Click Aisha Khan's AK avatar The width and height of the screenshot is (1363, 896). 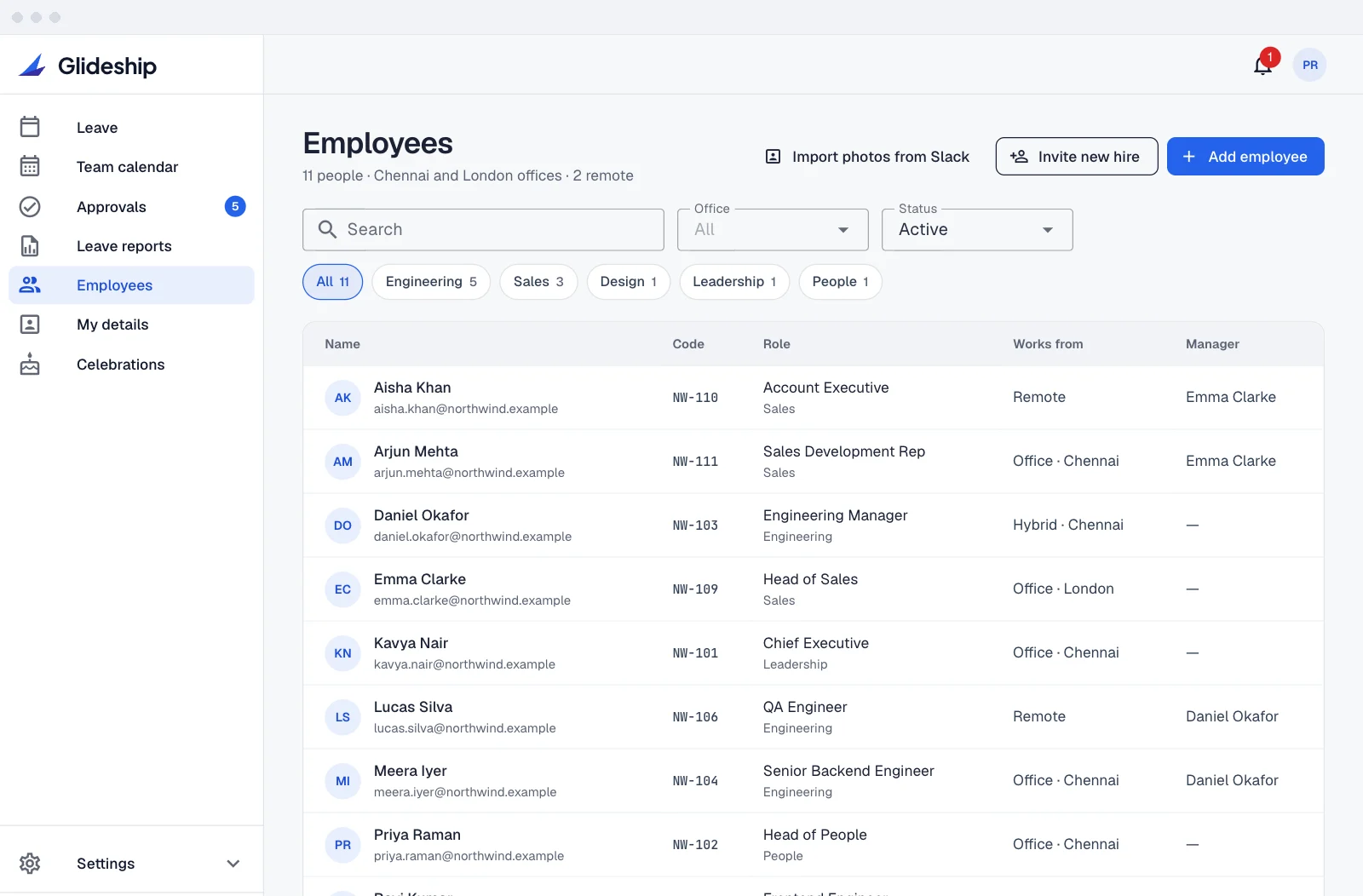point(342,398)
